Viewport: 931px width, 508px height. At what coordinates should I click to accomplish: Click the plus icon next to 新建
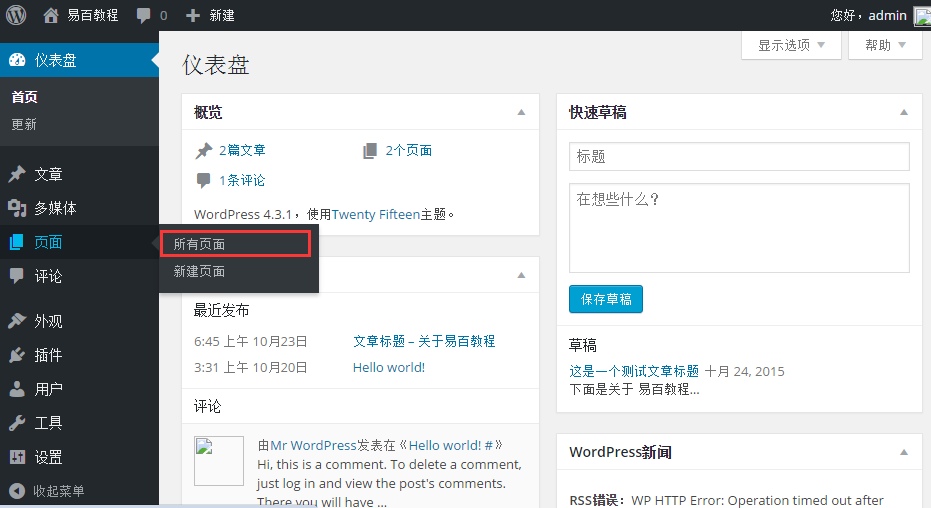[x=193, y=15]
